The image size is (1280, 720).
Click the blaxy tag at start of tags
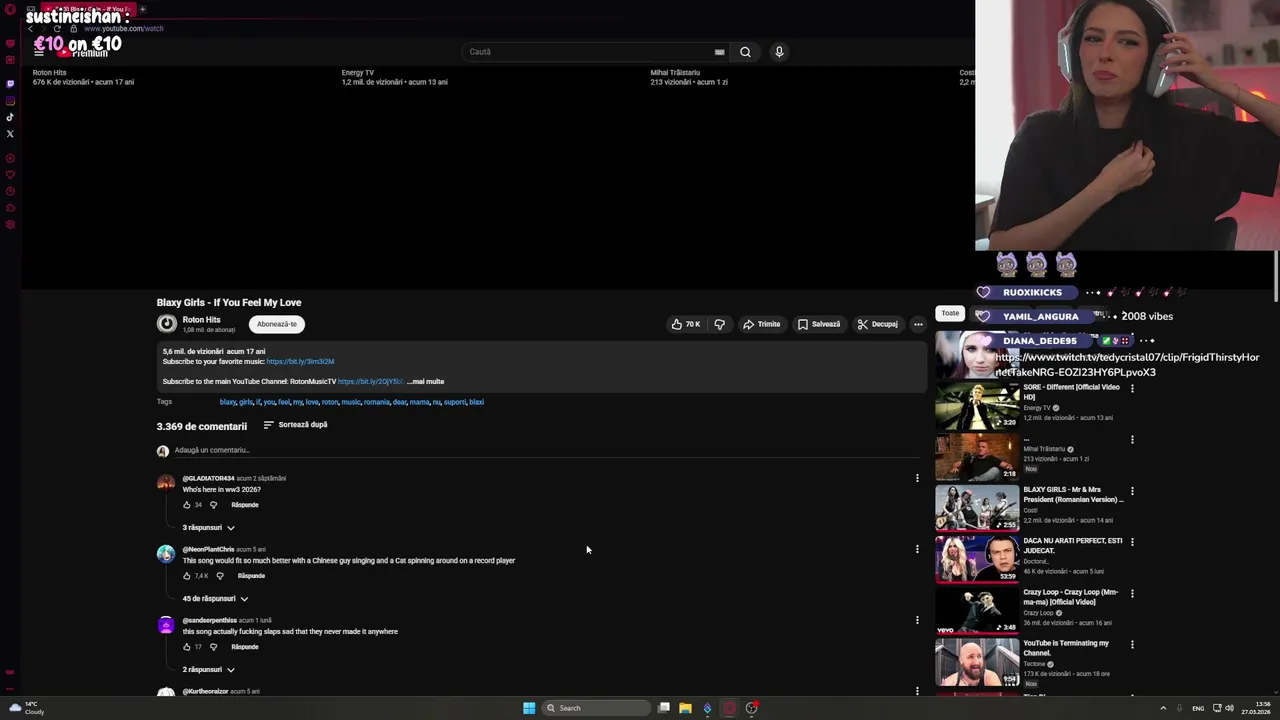click(x=228, y=402)
